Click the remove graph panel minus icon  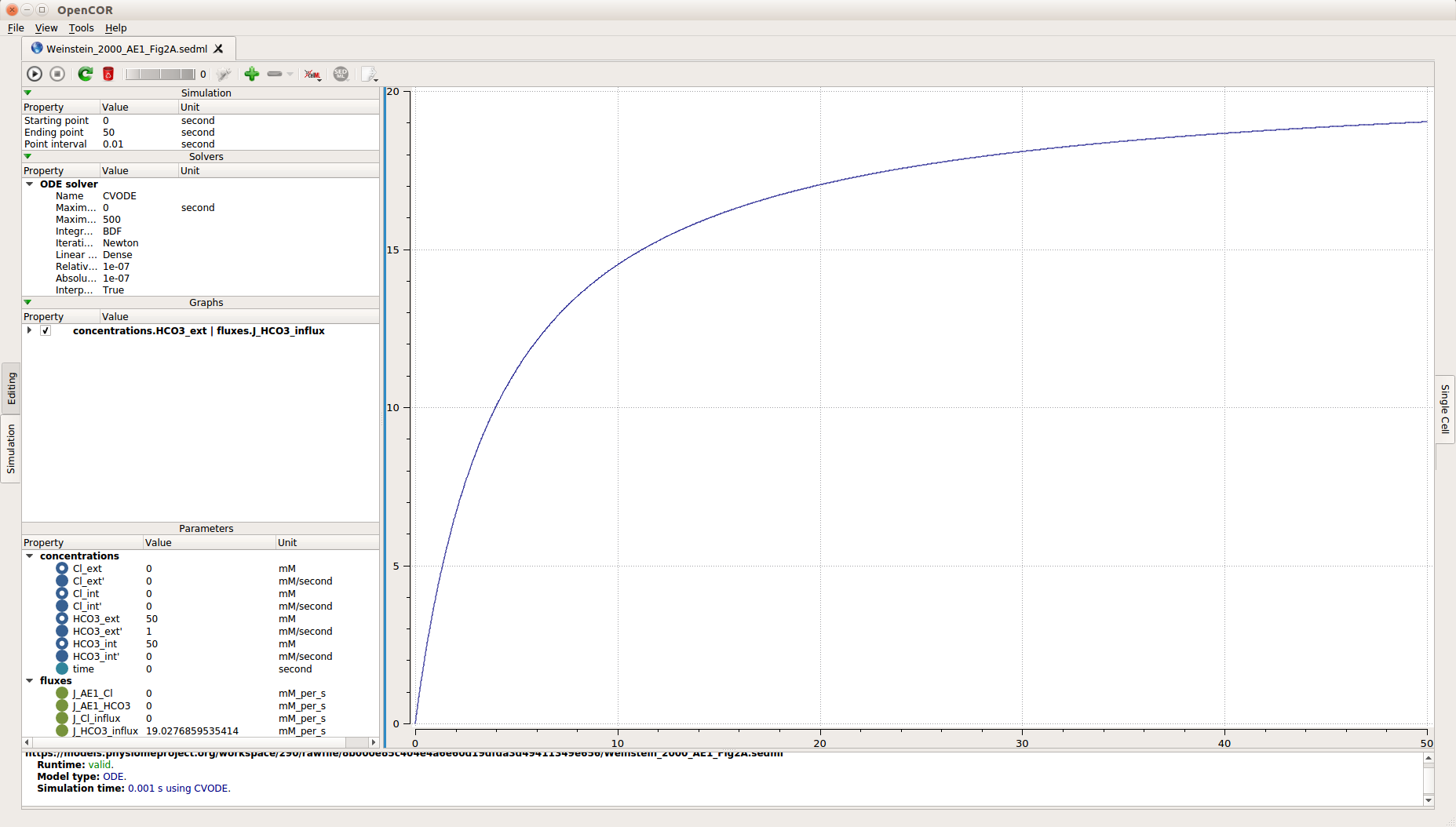(275, 74)
